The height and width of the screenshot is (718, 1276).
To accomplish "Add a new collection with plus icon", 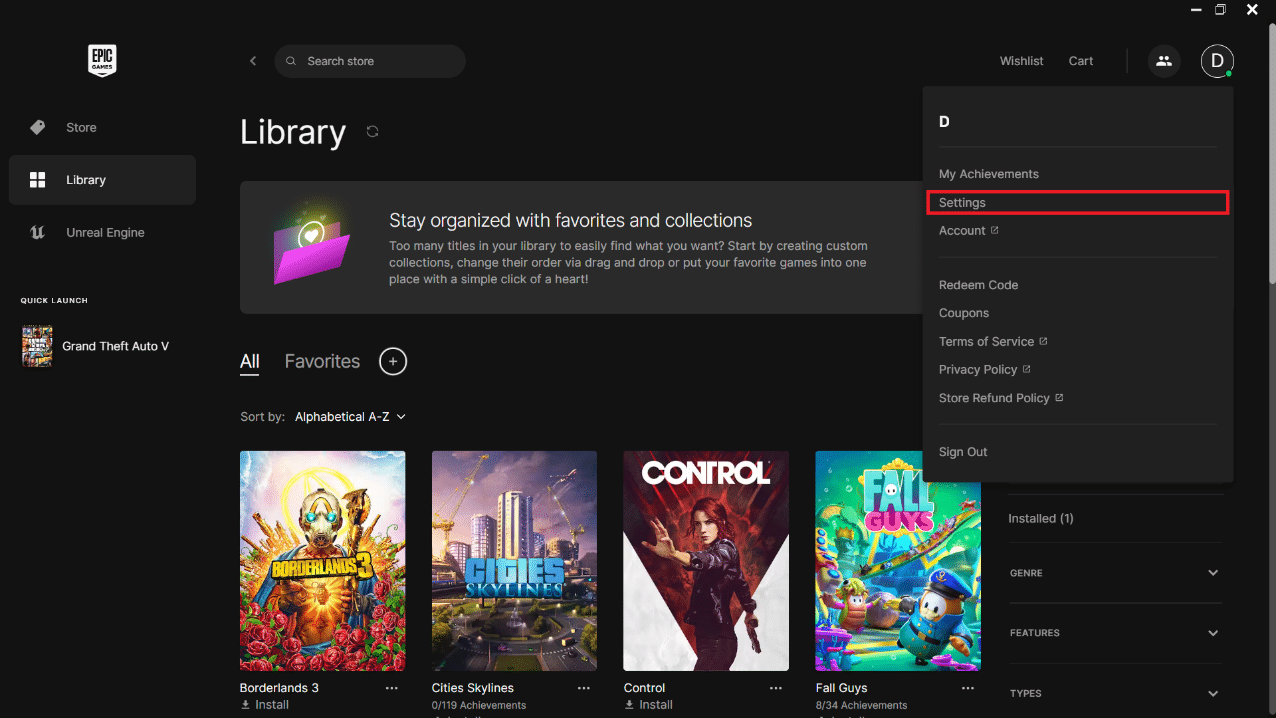I will pyautogui.click(x=393, y=361).
